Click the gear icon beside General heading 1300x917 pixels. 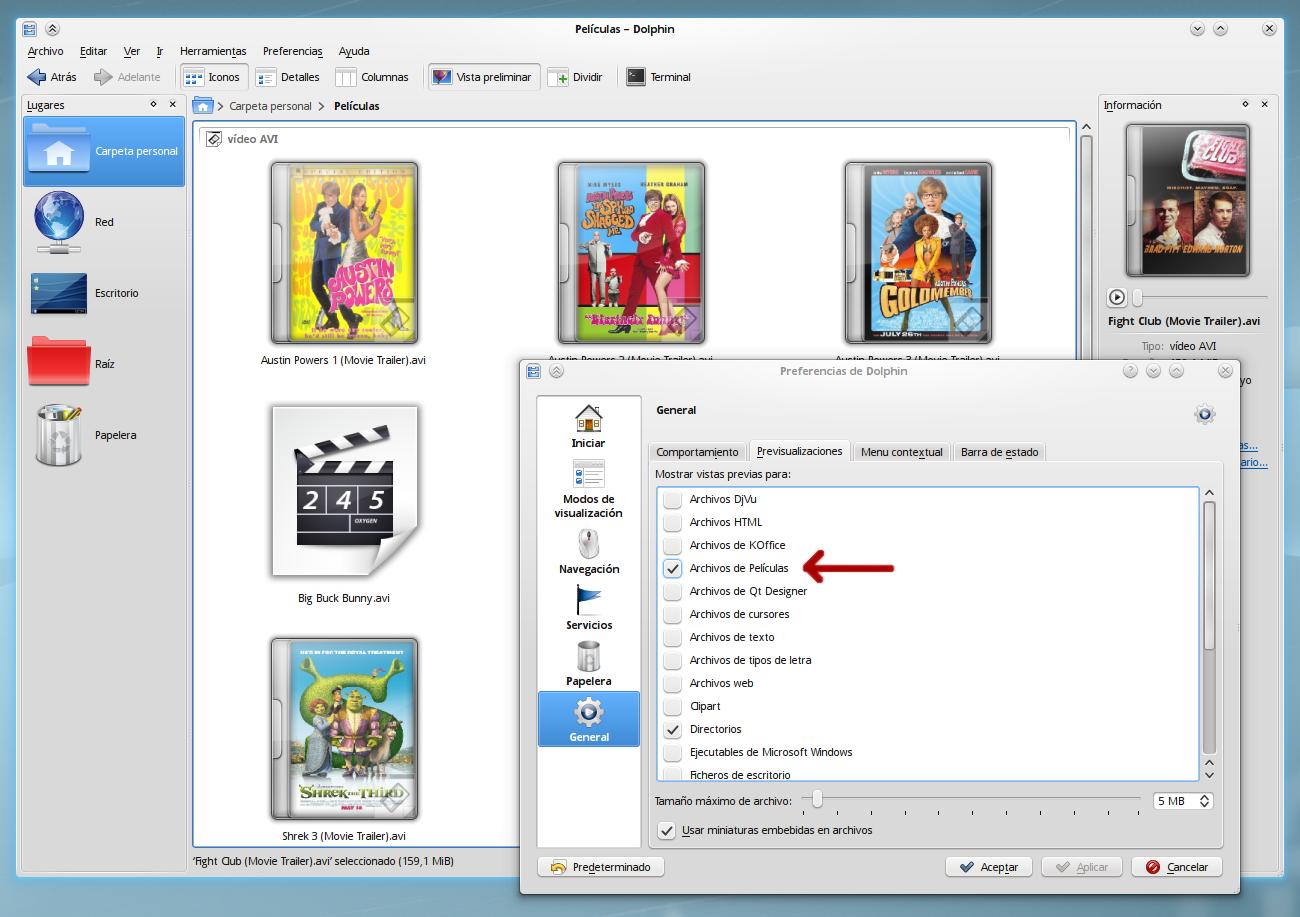click(x=1204, y=414)
